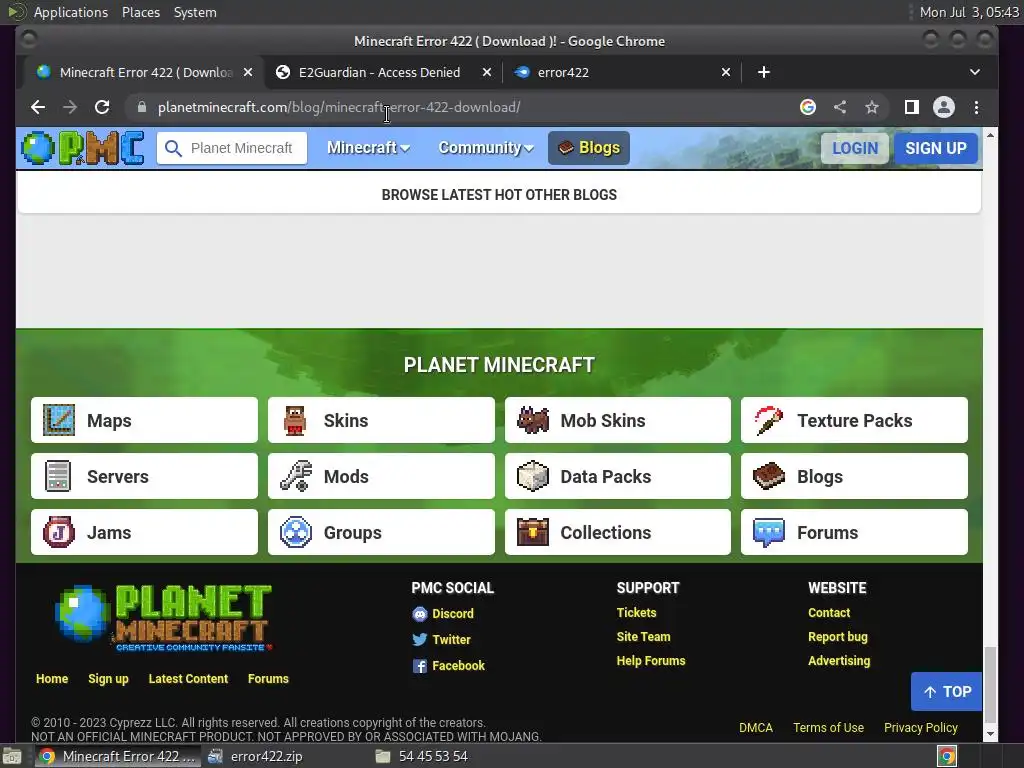The width and height of the screenshot is (1024, 768).
Task: Open the Contact link
Action: (x=829, y=613)
